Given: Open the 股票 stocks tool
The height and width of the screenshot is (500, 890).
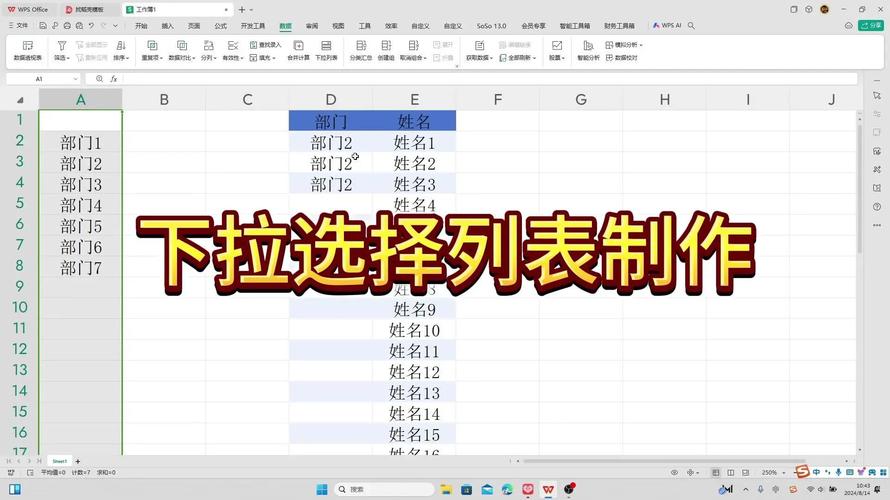Looking at the screenshot, I should pyautogui.click(x=557, y=51).
